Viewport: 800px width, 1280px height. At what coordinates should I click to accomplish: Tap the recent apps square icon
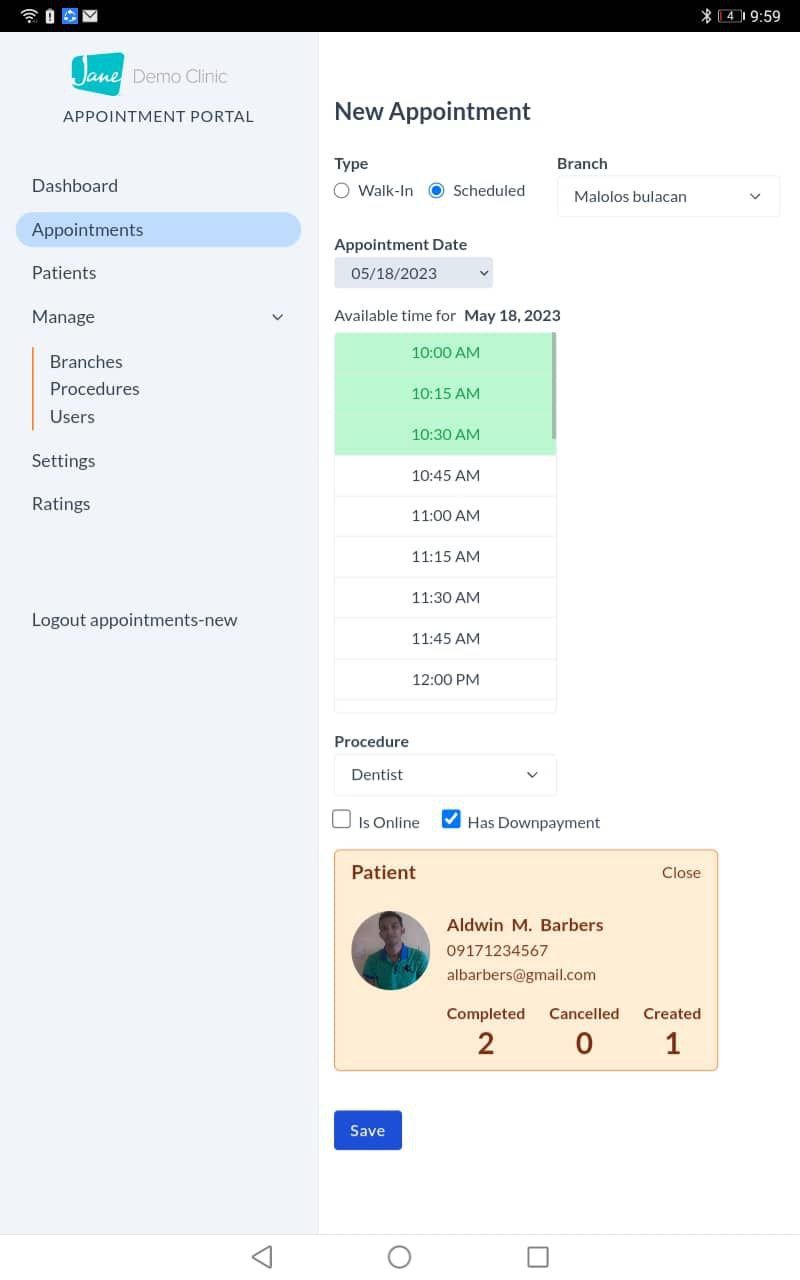(x=538, y=1257)
